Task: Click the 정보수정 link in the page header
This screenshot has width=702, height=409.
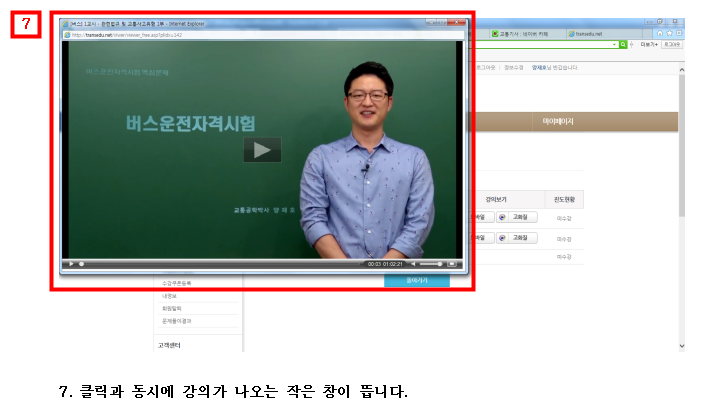Action: point(514,68)
